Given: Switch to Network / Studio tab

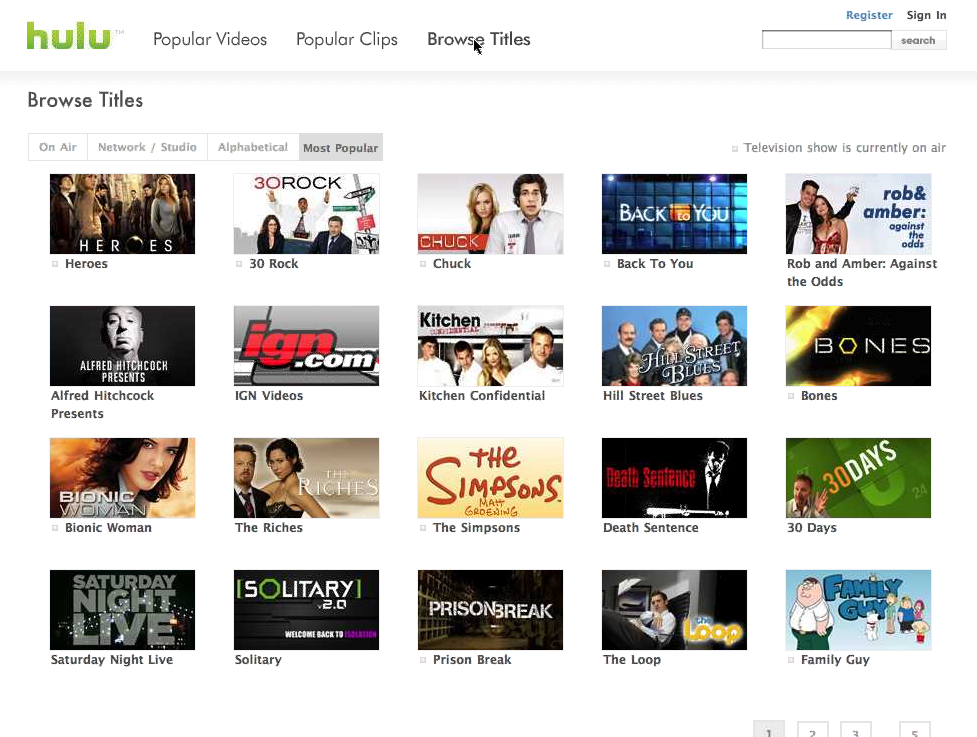Looking at the screenshot, I should pos(147,147).
